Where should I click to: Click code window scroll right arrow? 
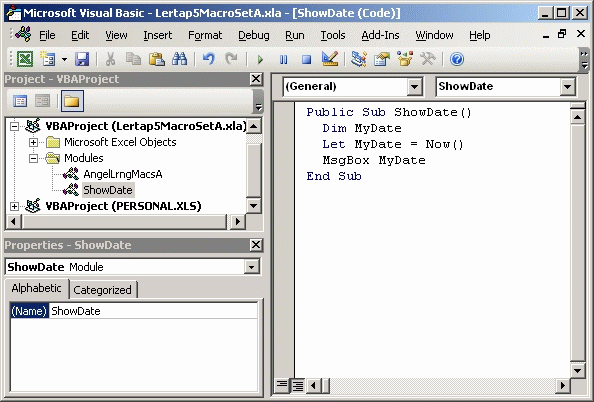pos(563,386)
